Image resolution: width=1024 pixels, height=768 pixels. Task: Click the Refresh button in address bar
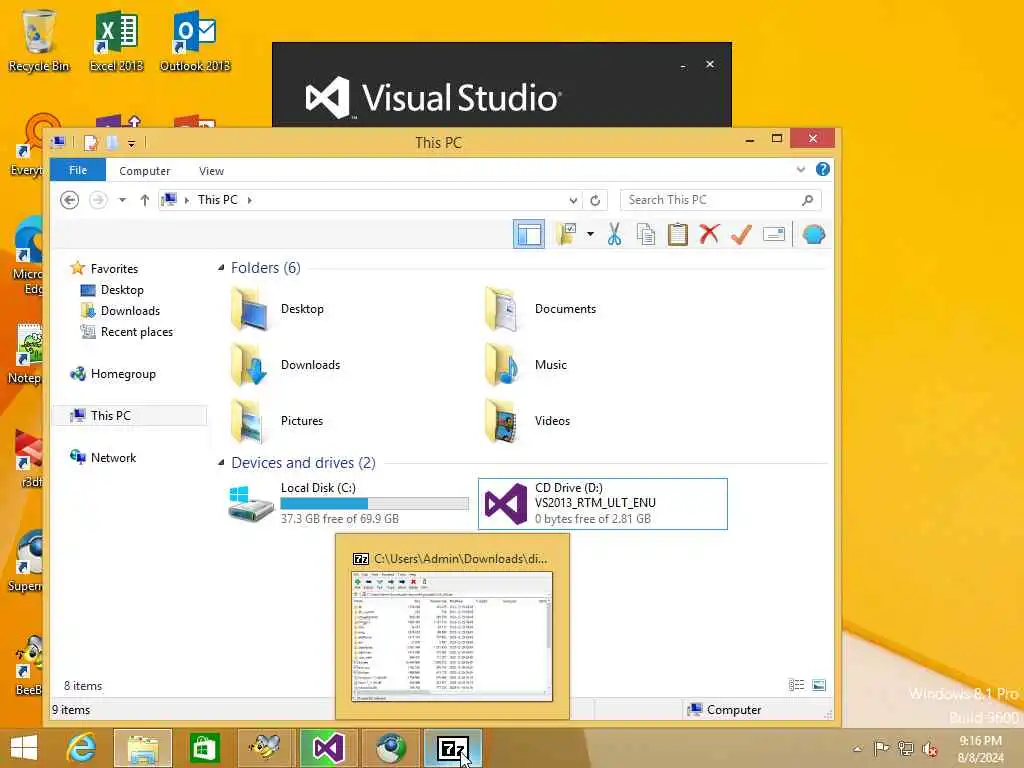pos(595,200)
